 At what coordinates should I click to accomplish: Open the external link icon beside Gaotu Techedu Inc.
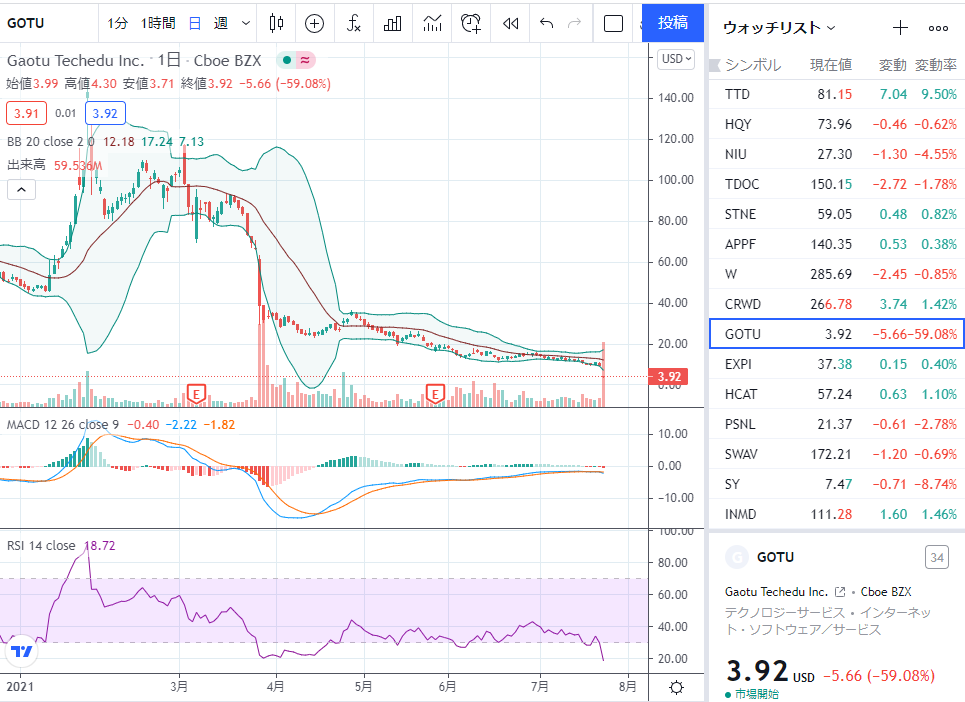point(840,592)
